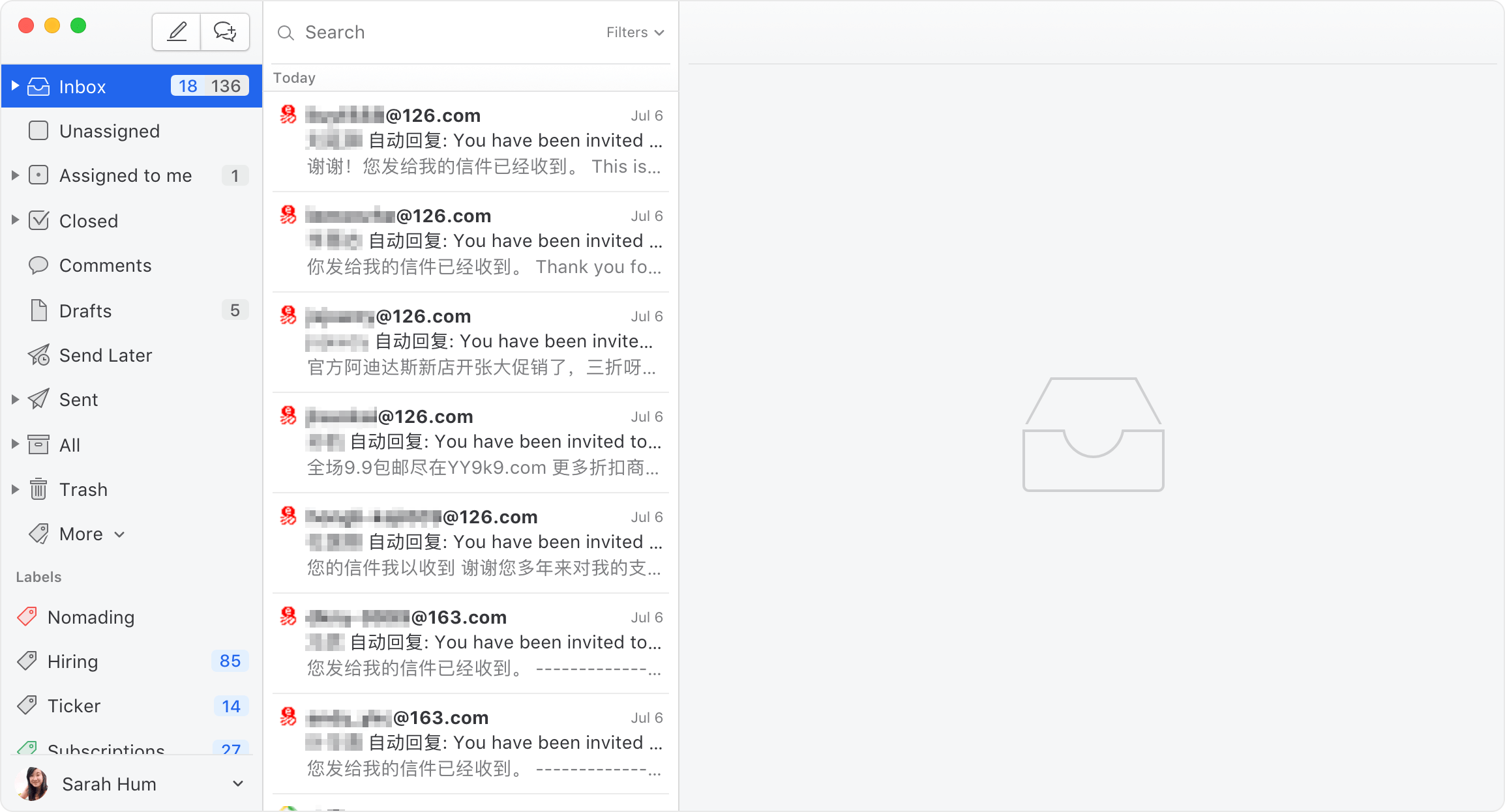Click Sarah Hum's profile avatar
Viewport: 1505px width, 812px height.
tap(32, 783)
